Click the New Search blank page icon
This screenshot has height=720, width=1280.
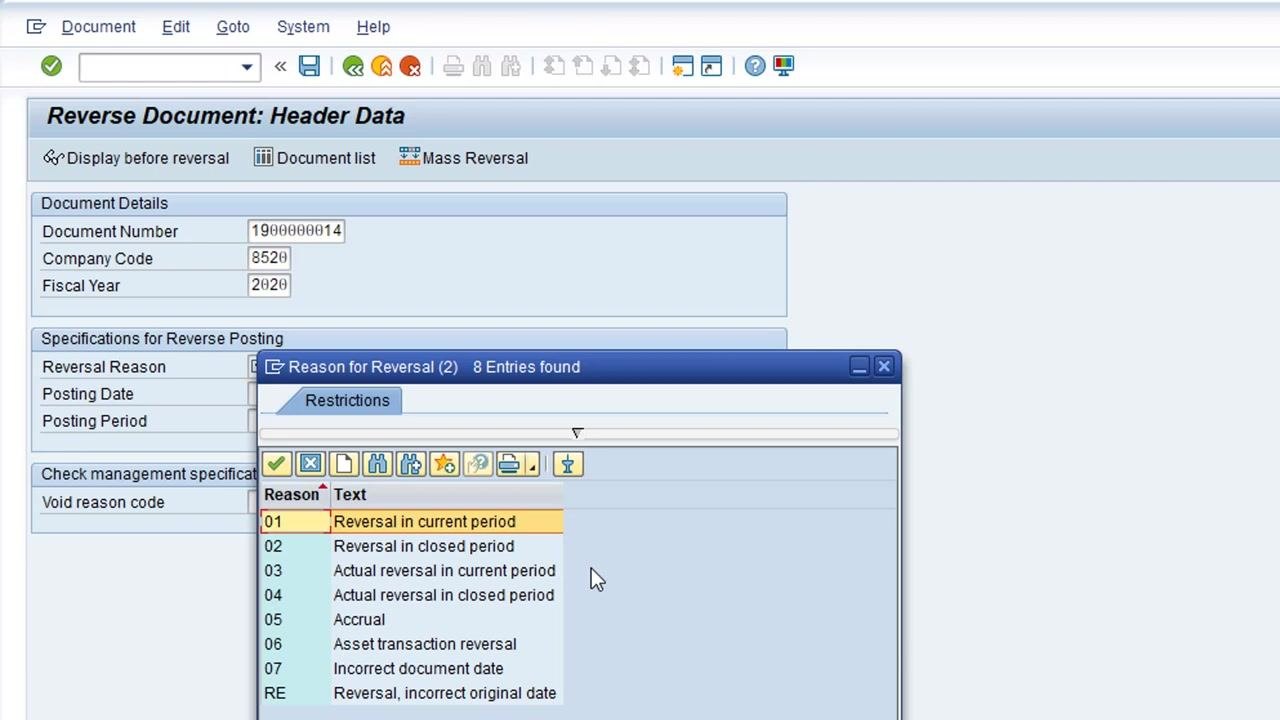tap(344, 464)
